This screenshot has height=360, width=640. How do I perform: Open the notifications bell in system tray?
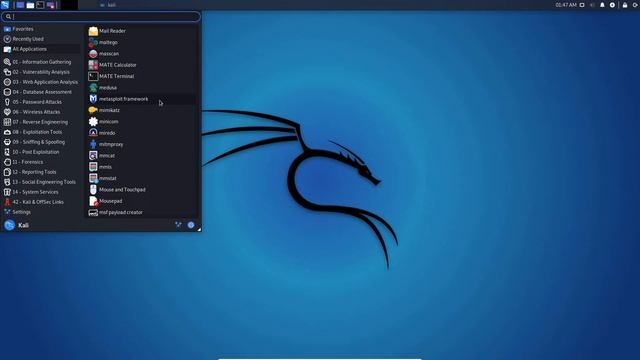tap(602, 5)
